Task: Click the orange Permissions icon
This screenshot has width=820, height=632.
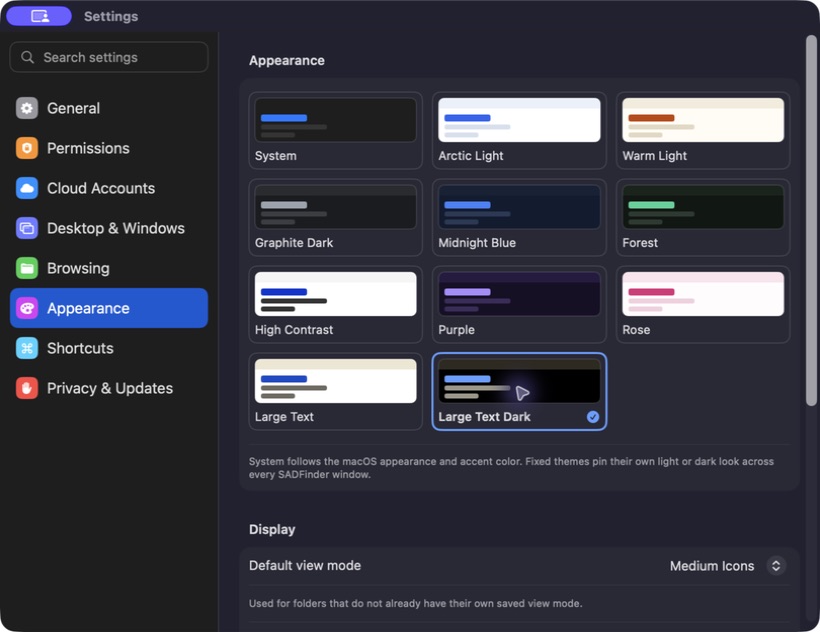Action: [27, 148]
